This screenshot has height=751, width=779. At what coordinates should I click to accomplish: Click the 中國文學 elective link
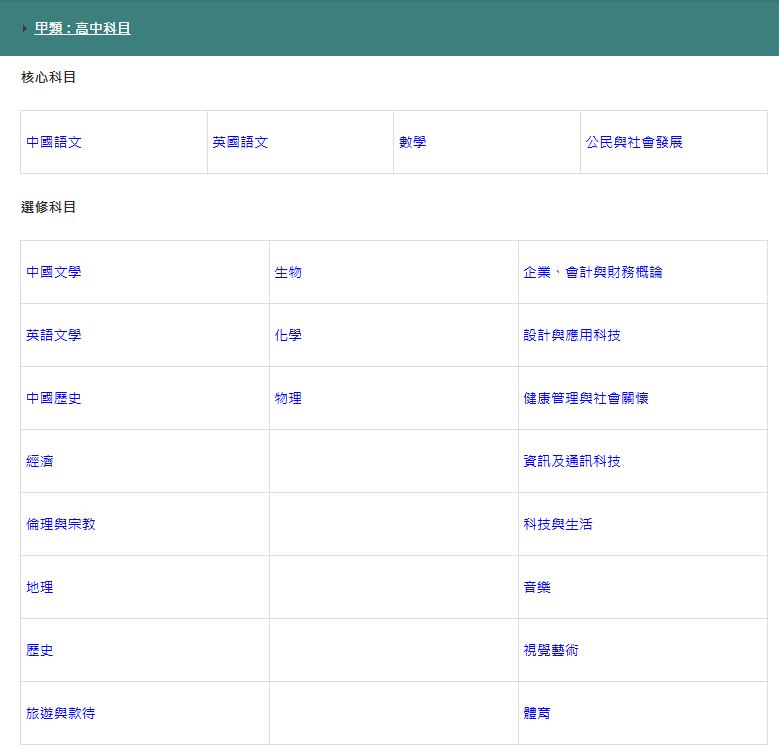click(x=54, y=272)
